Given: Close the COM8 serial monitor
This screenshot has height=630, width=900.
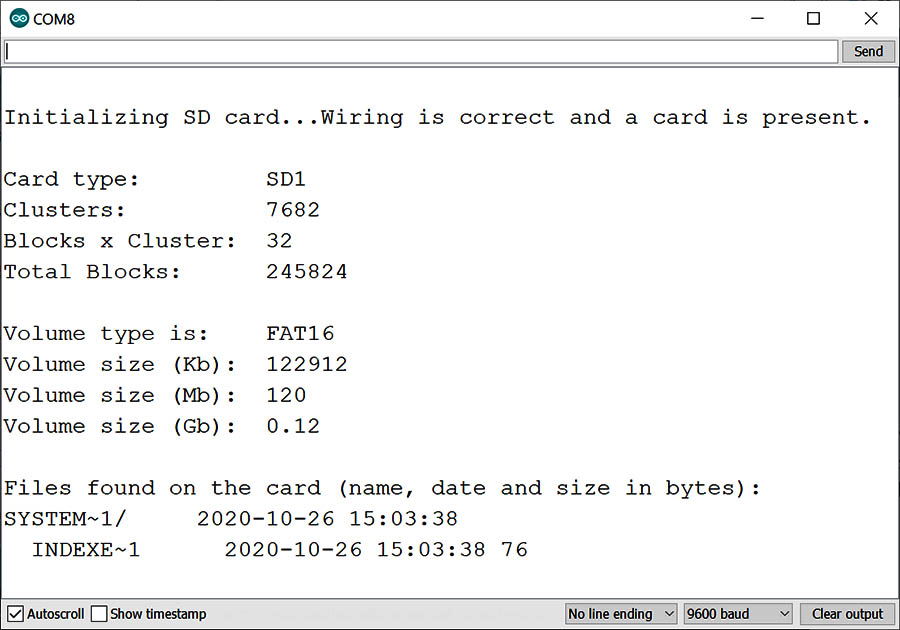Looking at the screenshot, I should pyautogui.click(x=870, y=19).
